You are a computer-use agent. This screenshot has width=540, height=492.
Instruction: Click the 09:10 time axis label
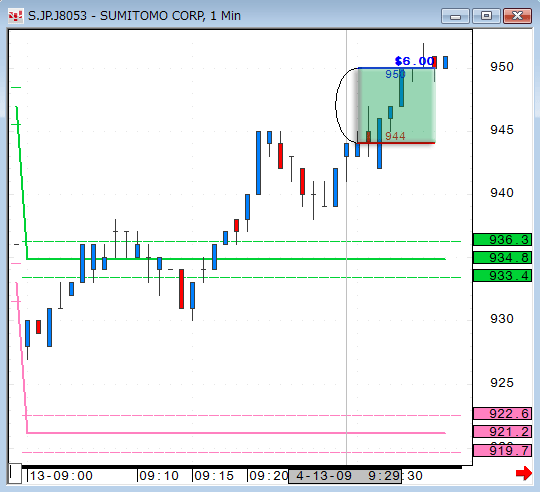[x=159, y=476]
